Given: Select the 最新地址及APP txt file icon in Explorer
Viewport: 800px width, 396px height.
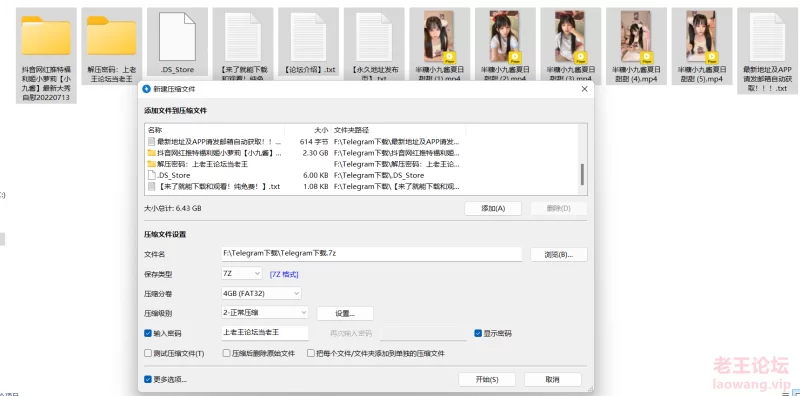Looking at the screenshot, I should [767, 36].
